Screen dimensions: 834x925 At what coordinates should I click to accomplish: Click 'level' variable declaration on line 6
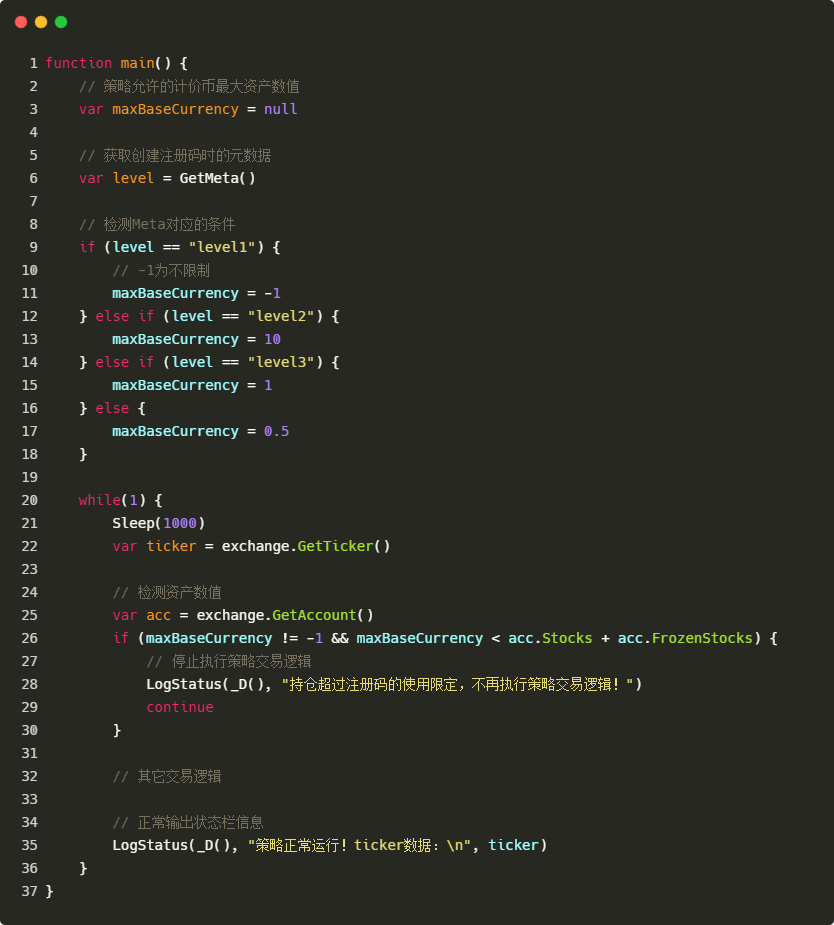tap(133, 178)
